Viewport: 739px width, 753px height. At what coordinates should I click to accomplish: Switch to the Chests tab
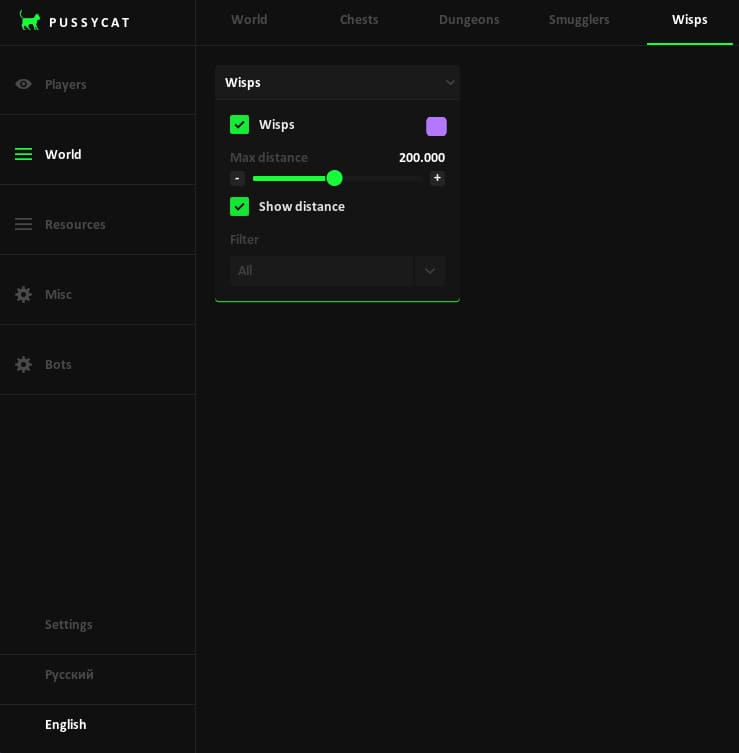359,20
